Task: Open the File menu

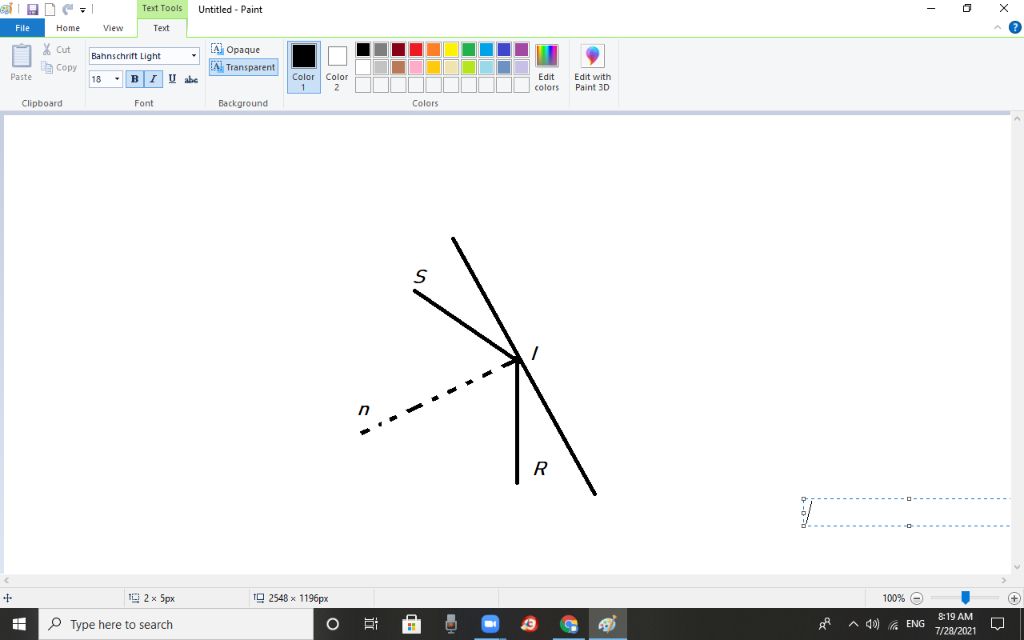Action: 22,28
